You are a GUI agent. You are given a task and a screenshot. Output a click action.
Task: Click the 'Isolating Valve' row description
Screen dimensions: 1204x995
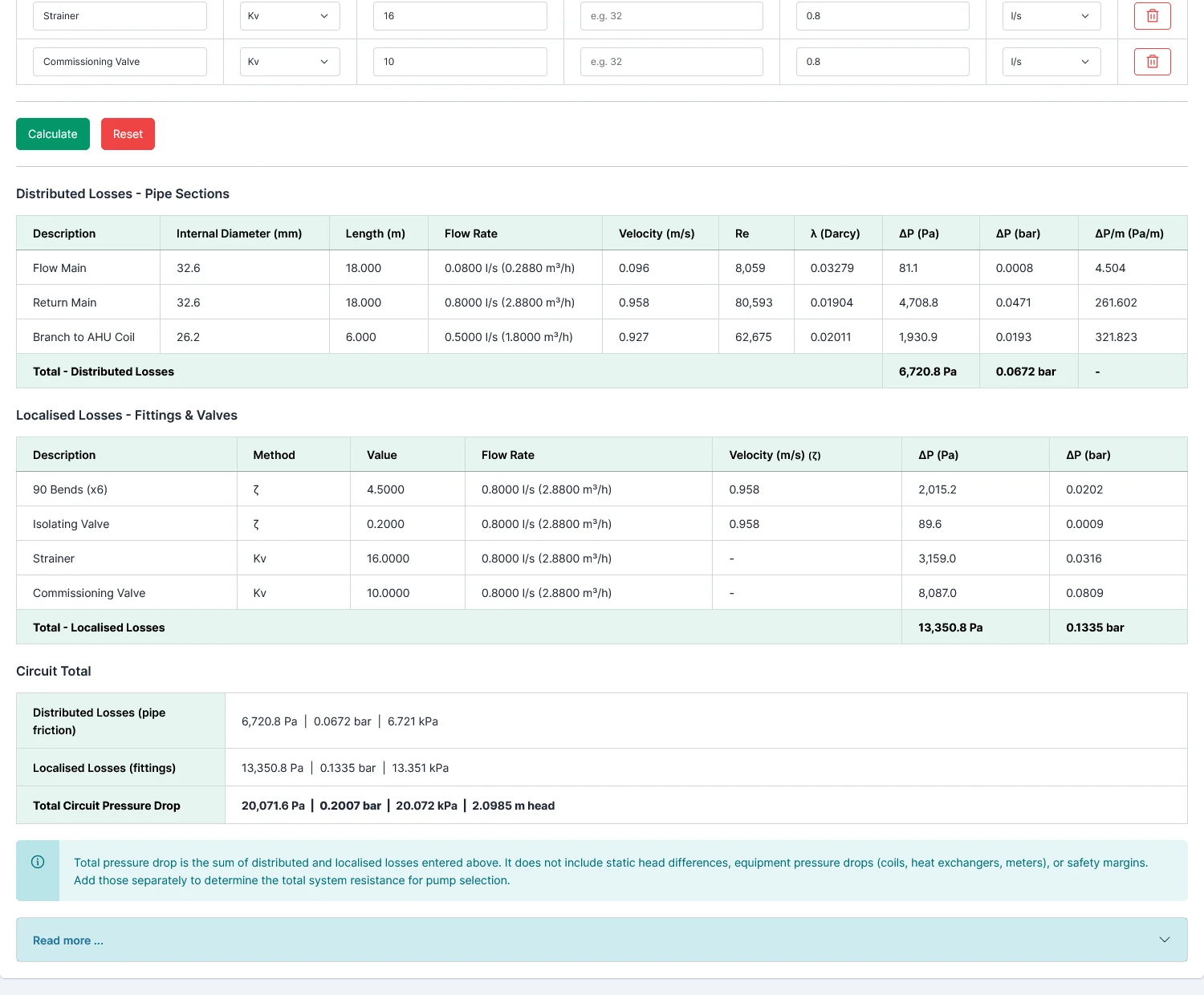(71, 524)
